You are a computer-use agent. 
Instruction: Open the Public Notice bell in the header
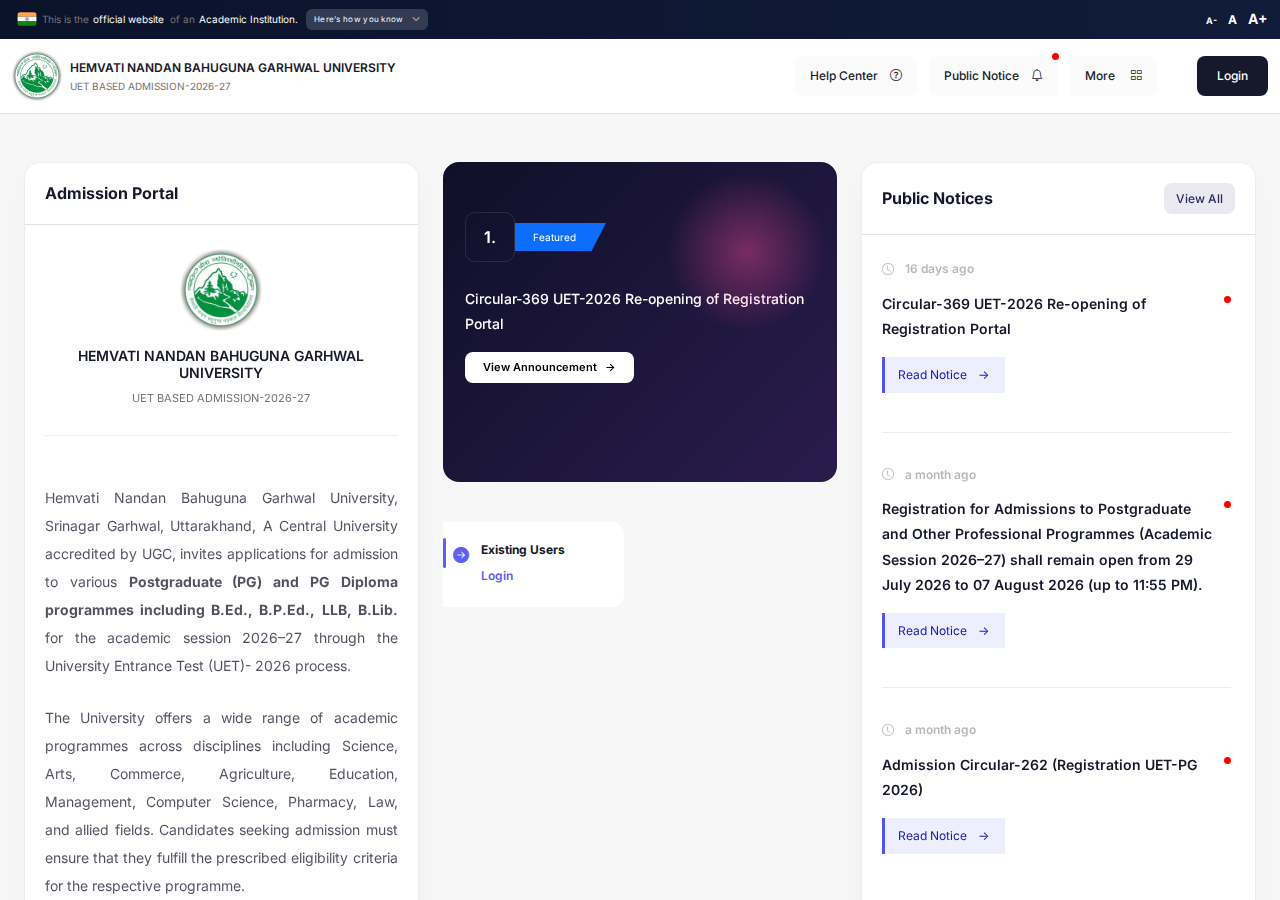coord(993,76)
